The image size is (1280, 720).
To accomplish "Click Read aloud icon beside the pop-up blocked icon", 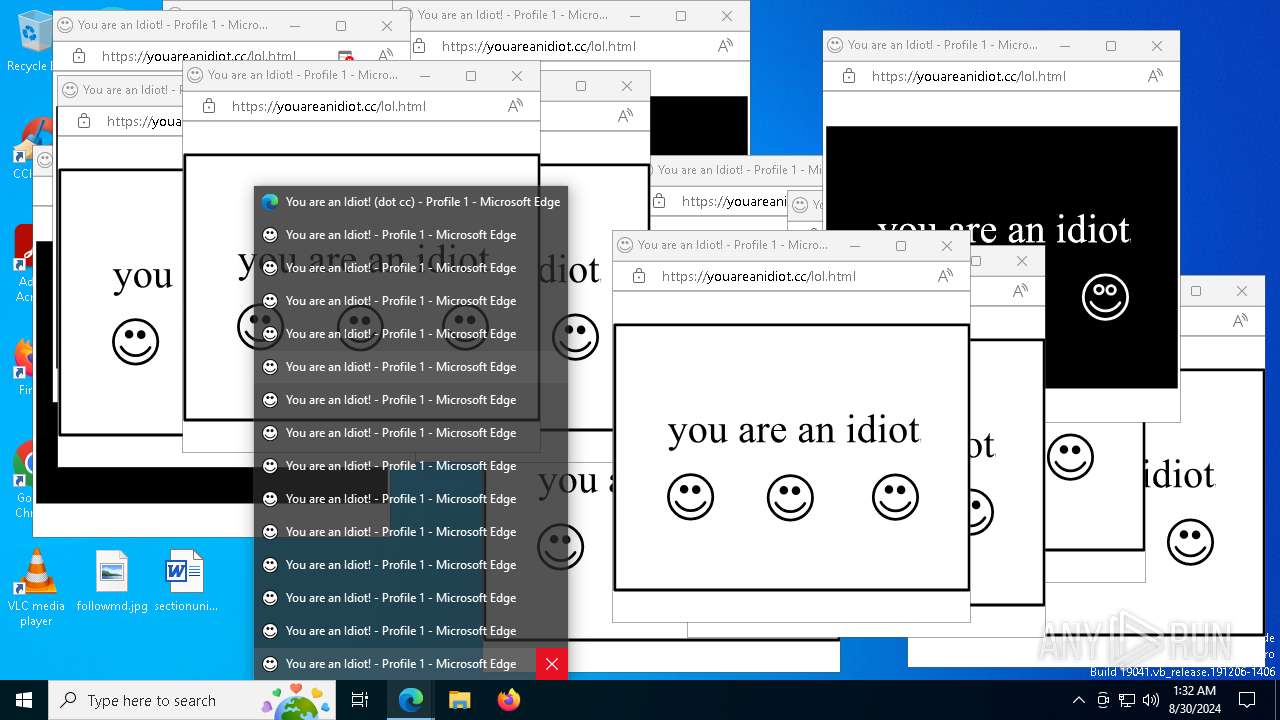I will (385, 57).
